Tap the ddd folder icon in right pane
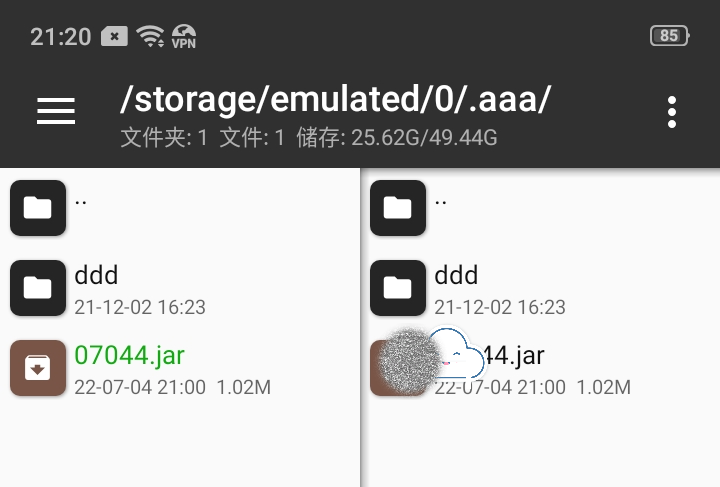720x487 pixels. coord(398,288)
